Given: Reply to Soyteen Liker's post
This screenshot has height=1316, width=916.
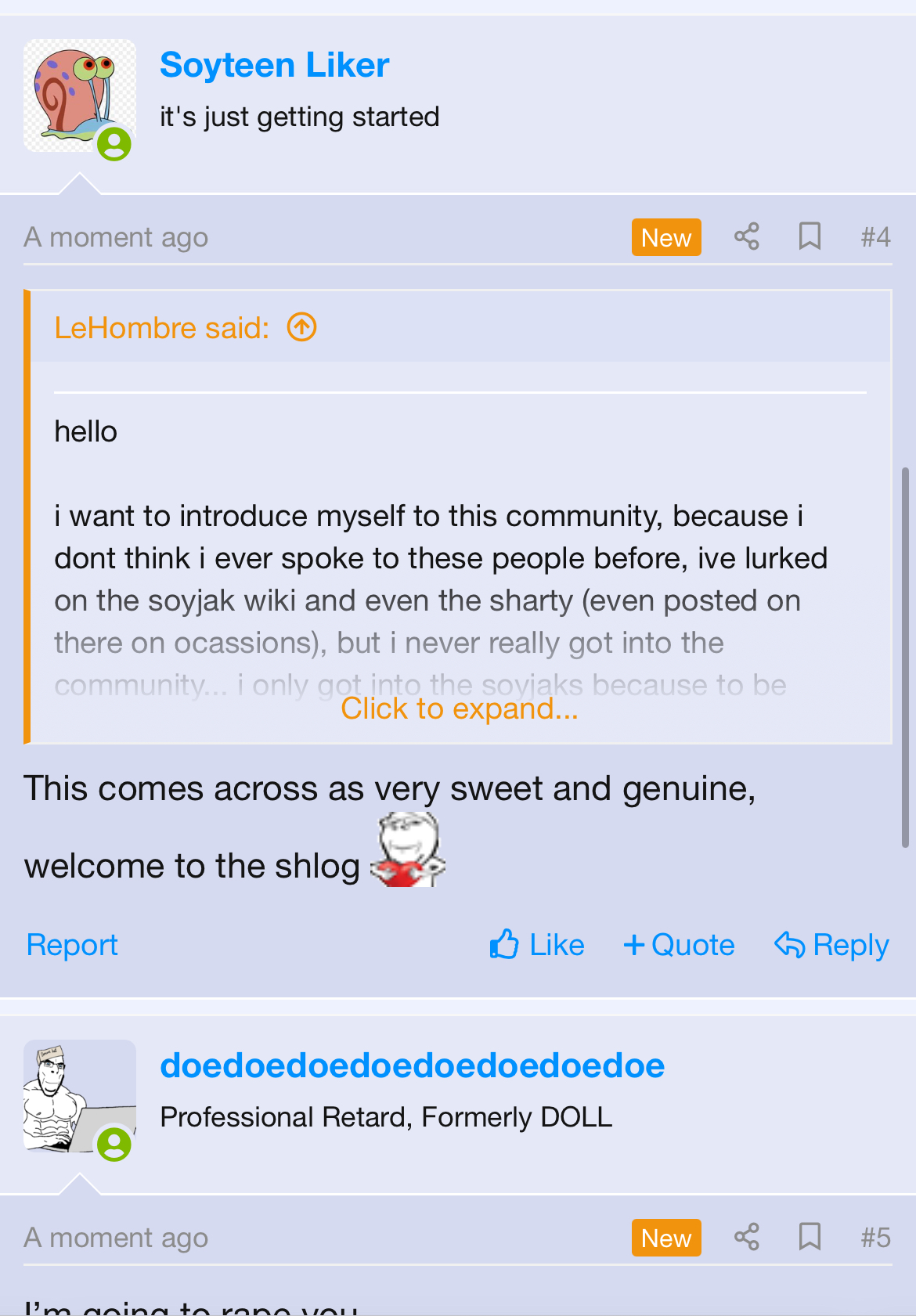Looking at the screenshot, I should pyautogui.click(x=831, y=945).
